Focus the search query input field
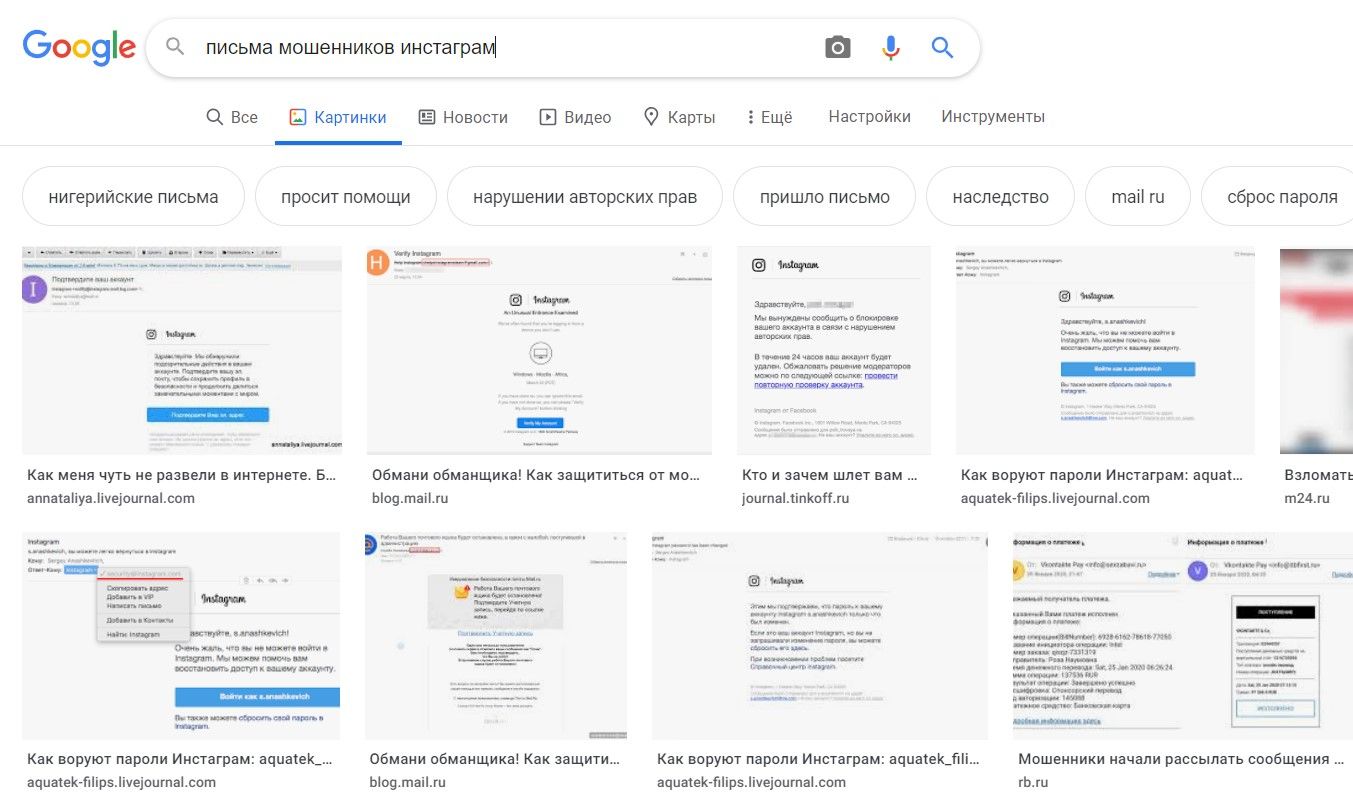This screenshot has width=1353, height=792. [x=505, y=47]
